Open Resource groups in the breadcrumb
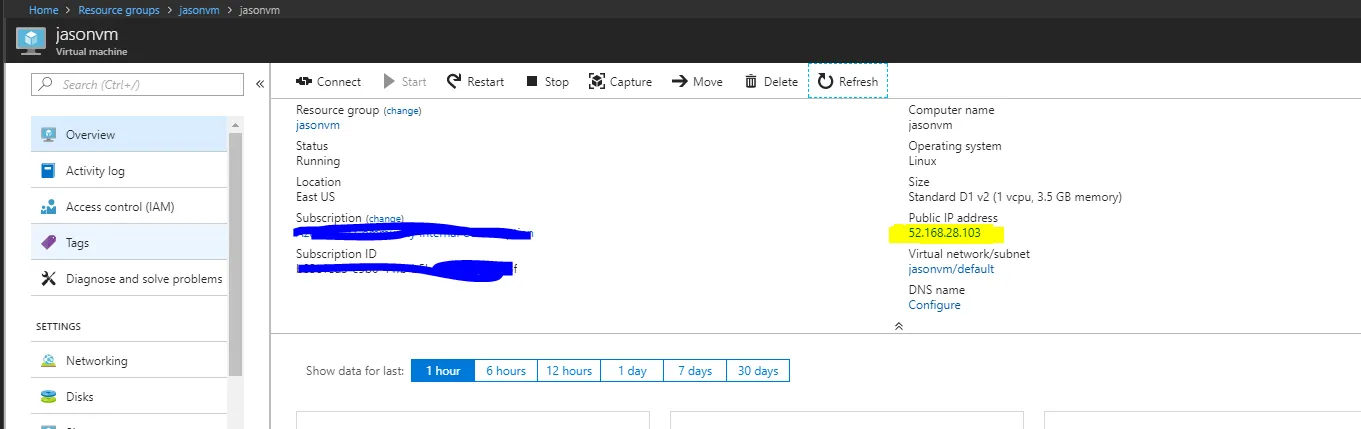Viewport: 1361px width, 429px height. tap(119, 10)
